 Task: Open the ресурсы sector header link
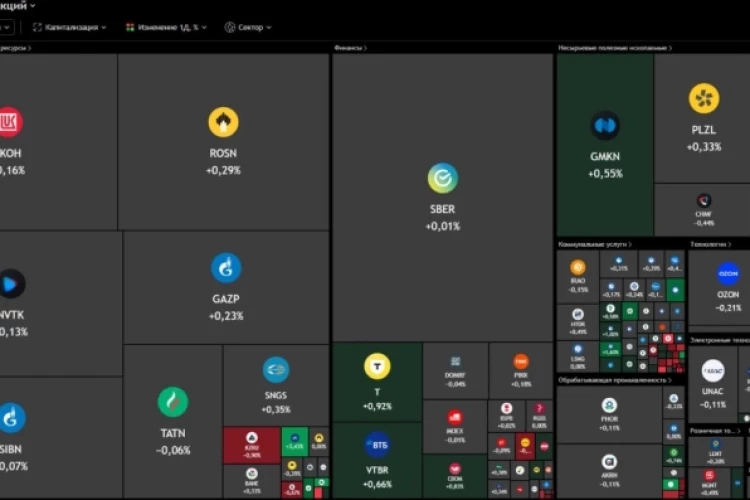point(15,48)
